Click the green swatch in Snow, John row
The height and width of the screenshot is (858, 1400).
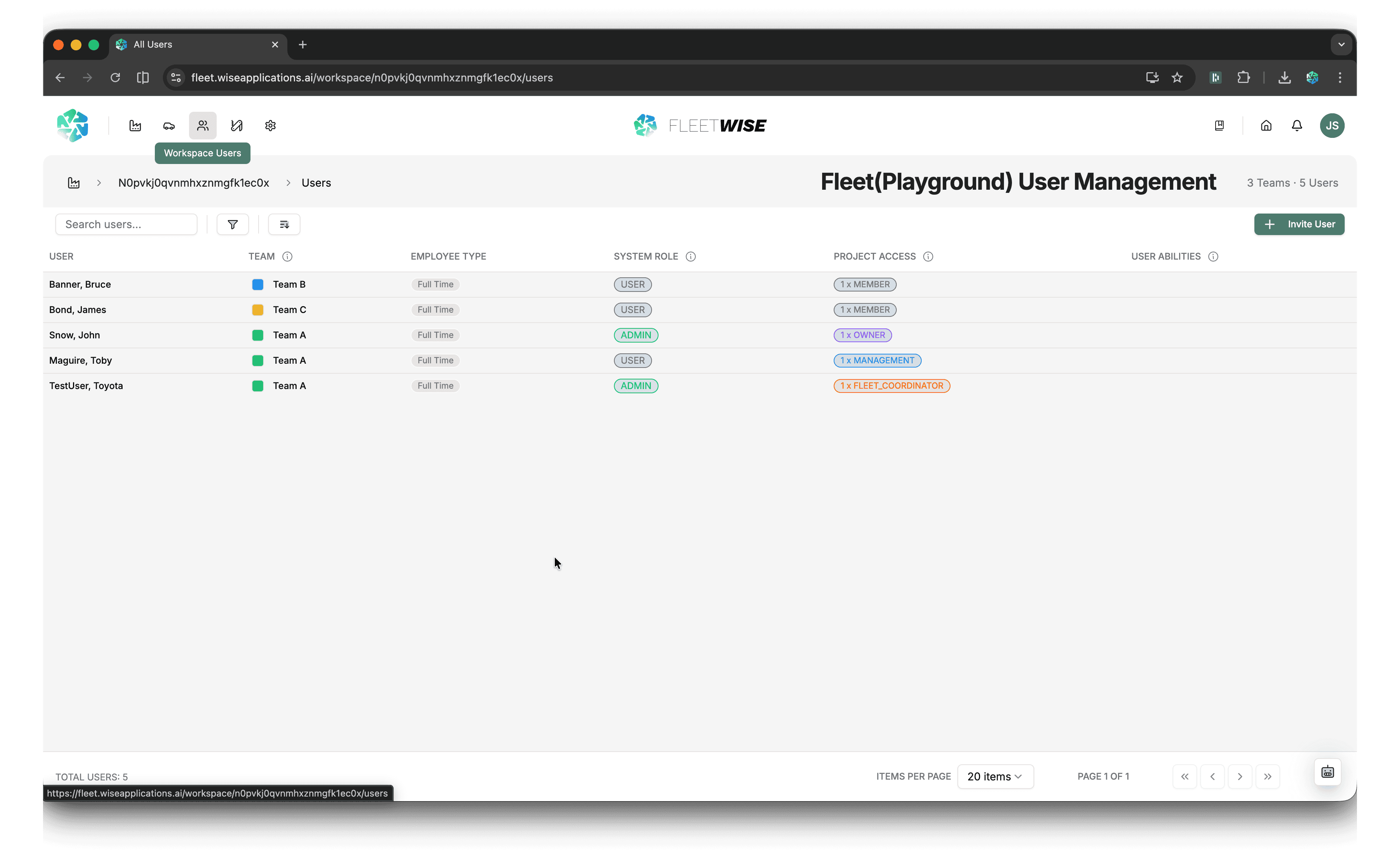point(257,335)
